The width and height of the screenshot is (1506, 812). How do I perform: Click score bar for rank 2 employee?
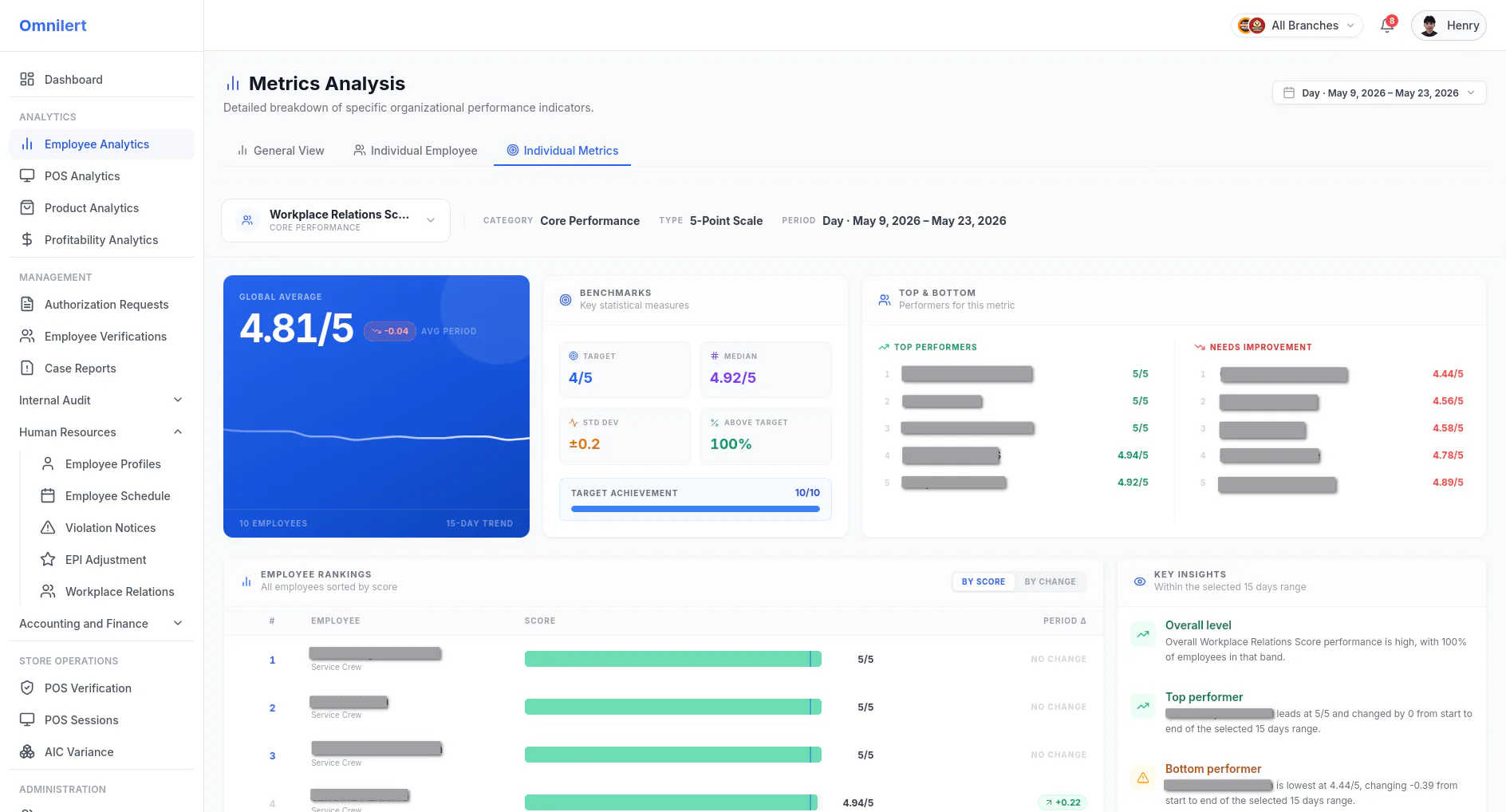[x=673, y=707]
